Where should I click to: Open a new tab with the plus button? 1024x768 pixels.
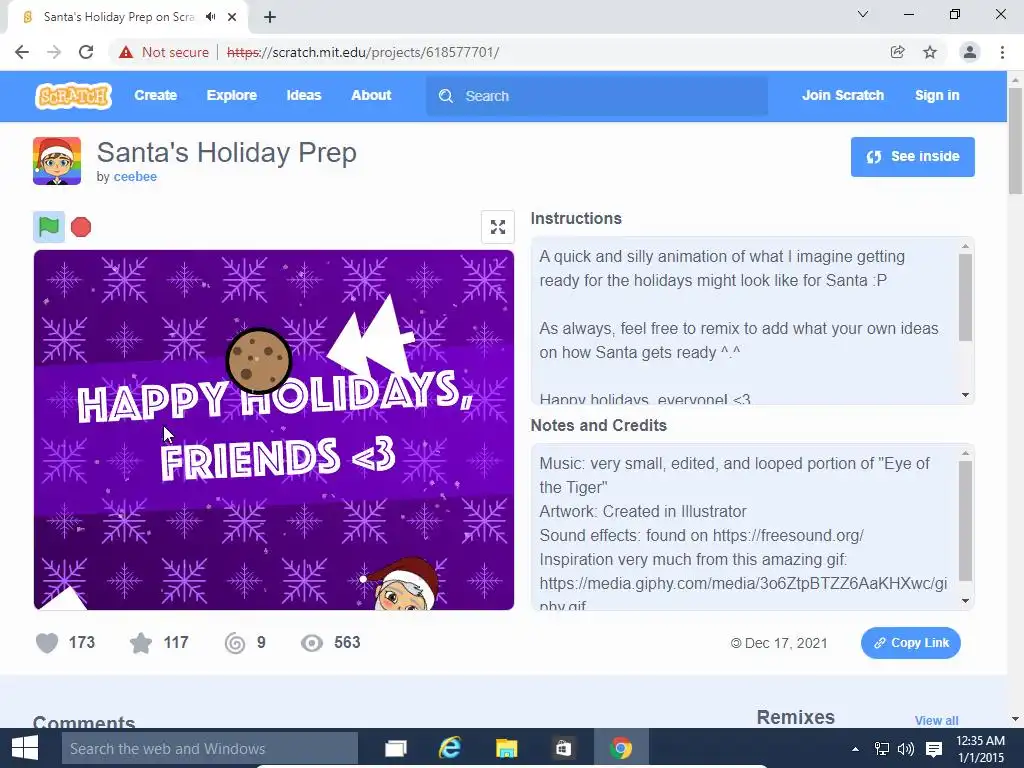(270, 17)
